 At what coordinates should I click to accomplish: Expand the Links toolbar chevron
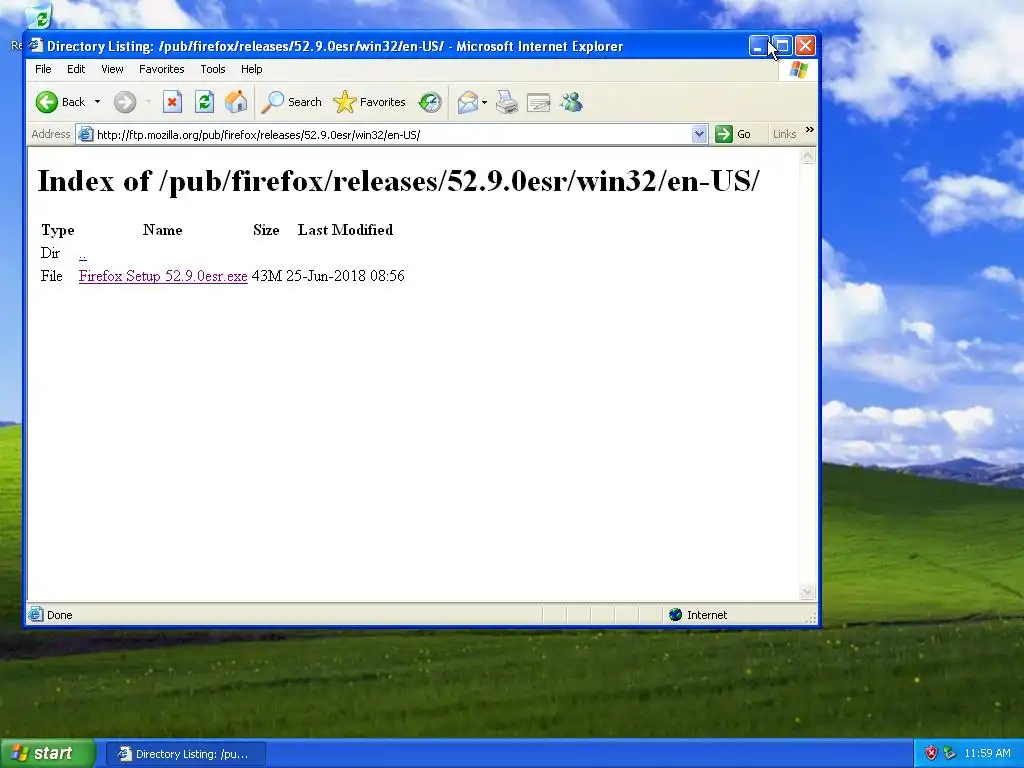[810, 130]
